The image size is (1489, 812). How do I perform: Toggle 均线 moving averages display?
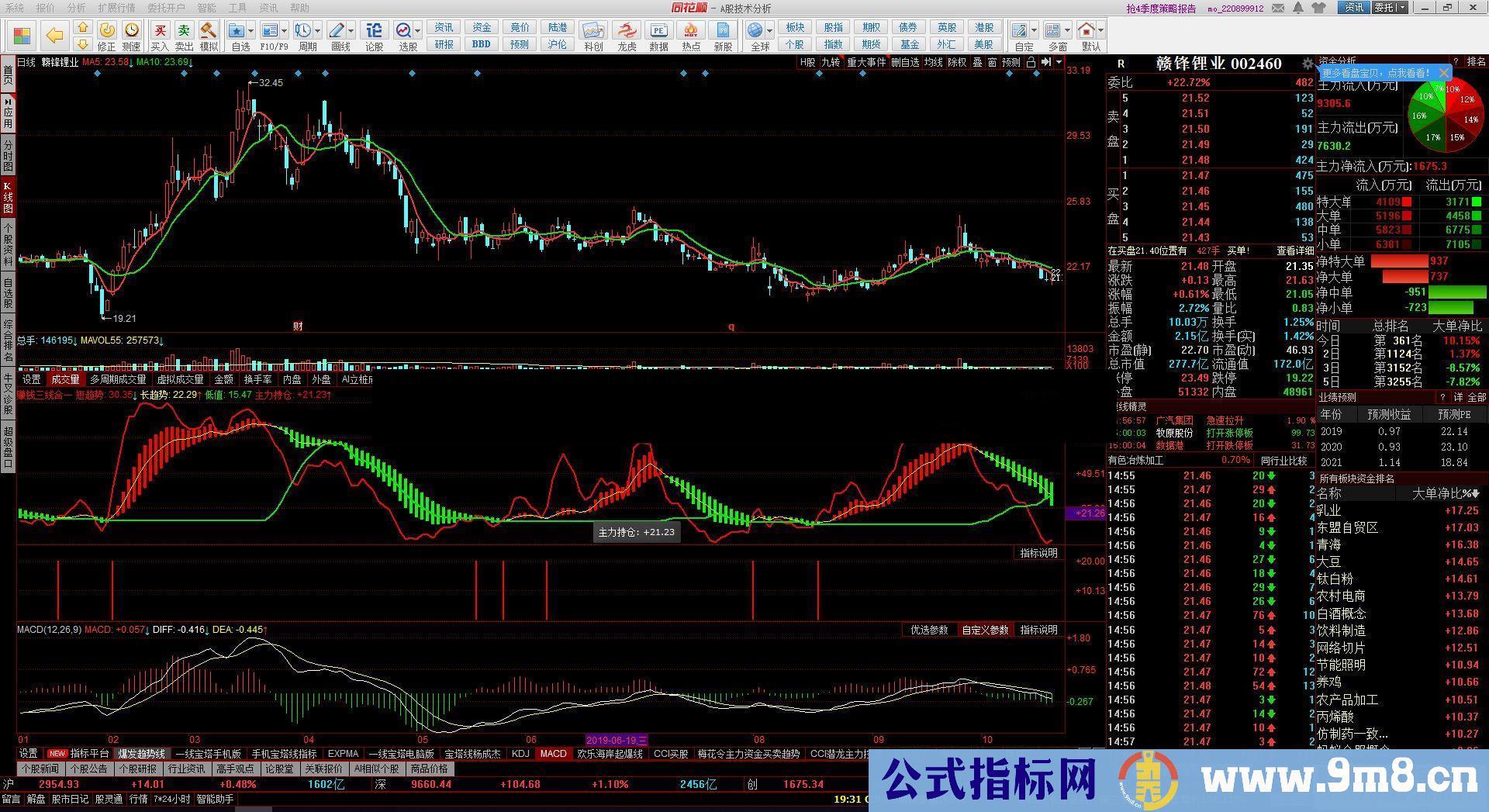coord(933,63)
